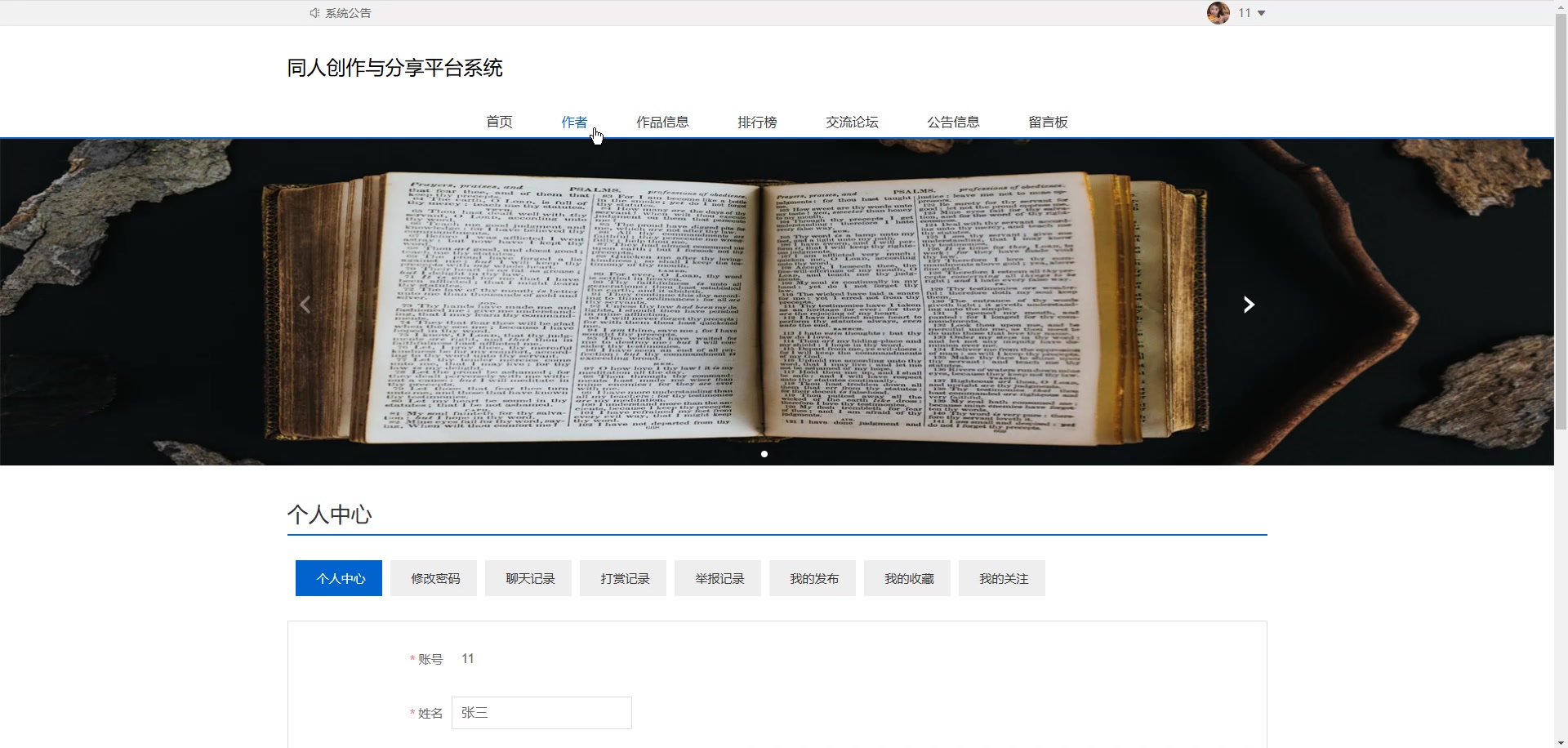
Task: Click the user avatar in the top bar
Action: [x=1218, y=12]
